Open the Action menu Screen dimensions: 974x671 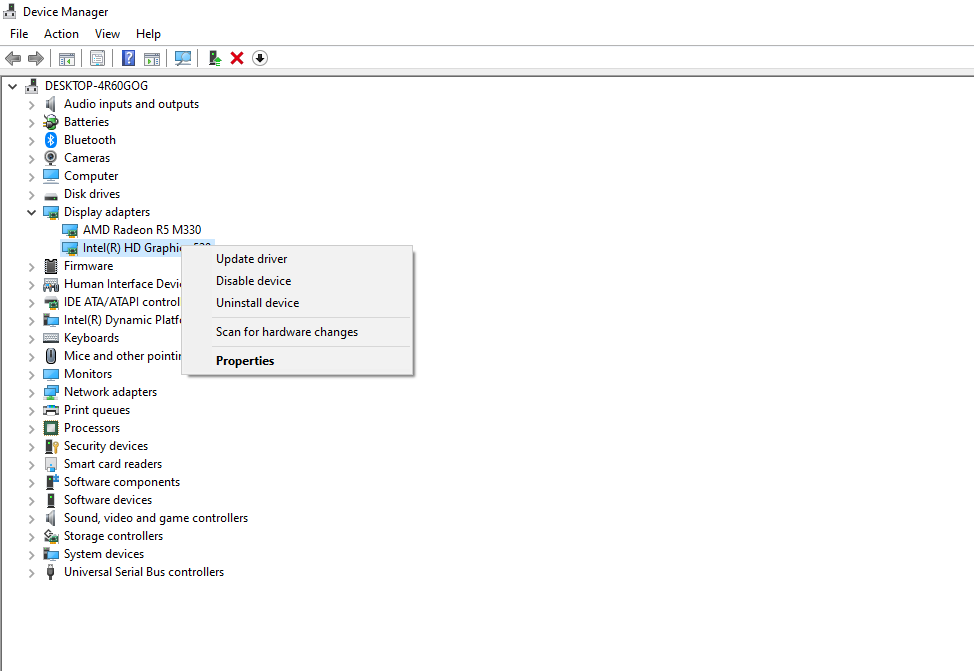click(61, 33)
